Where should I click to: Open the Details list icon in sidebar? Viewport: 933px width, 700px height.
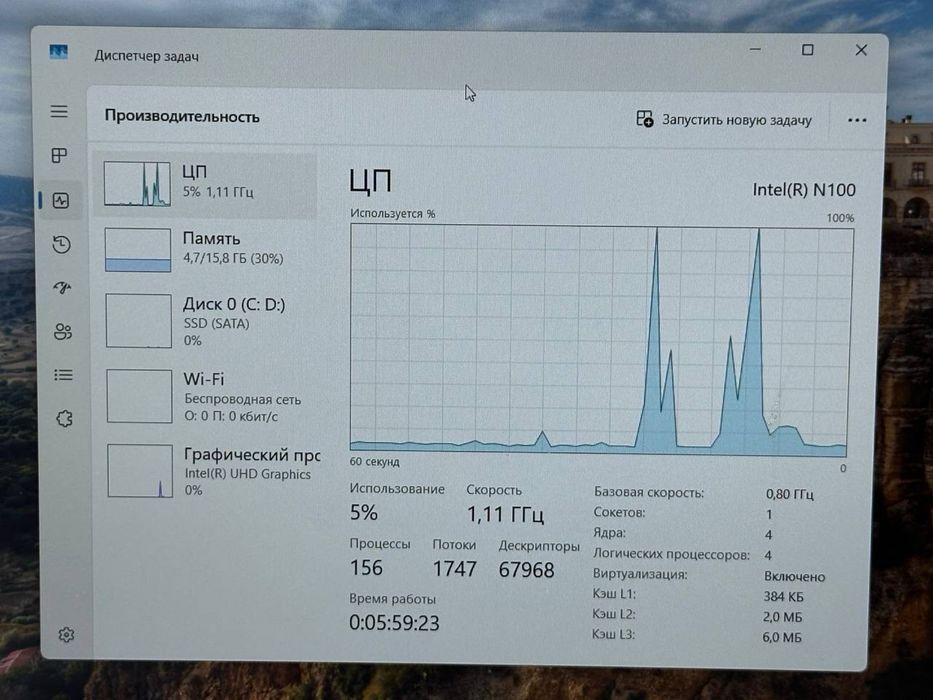pyautogui.click(x=64, y=375)
